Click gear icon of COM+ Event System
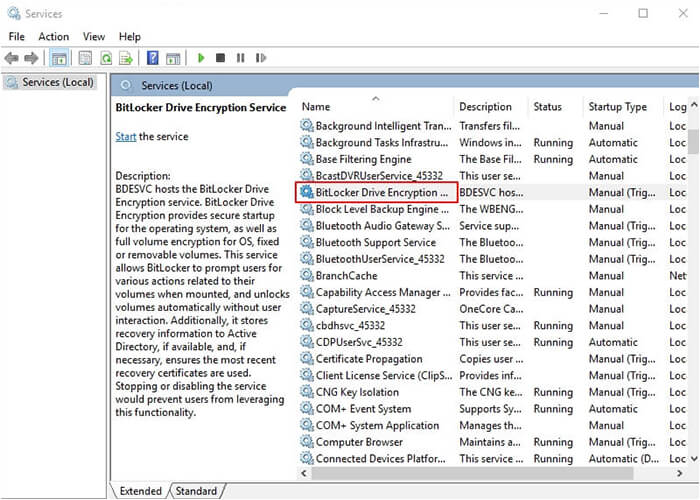This screenshot has height=500, width=700. coord(306,408)
